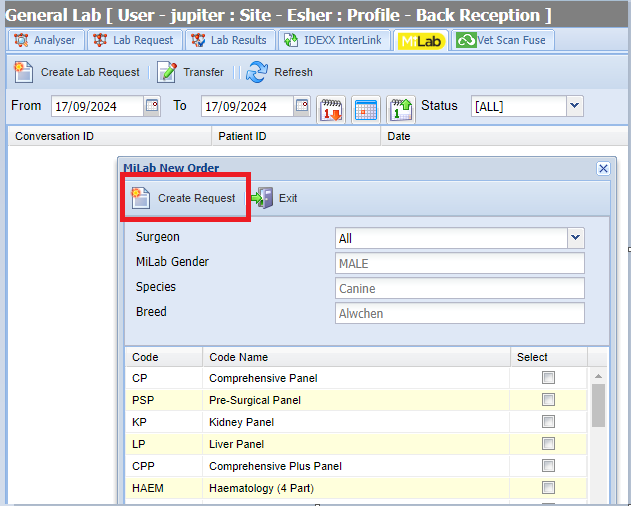Select the Liver Panel row name

pyautogui.click(x=236, y=444)
